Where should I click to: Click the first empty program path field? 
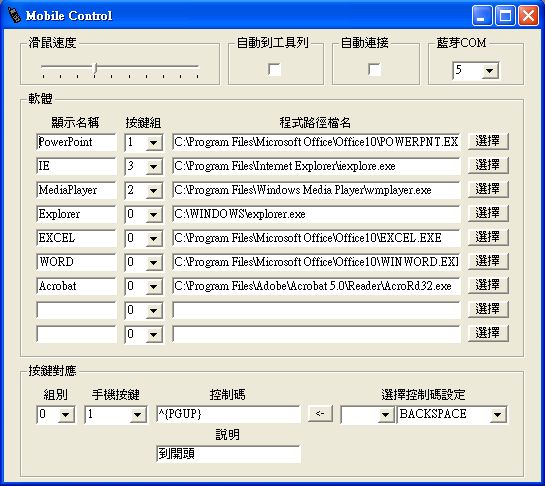pos(316,310)
